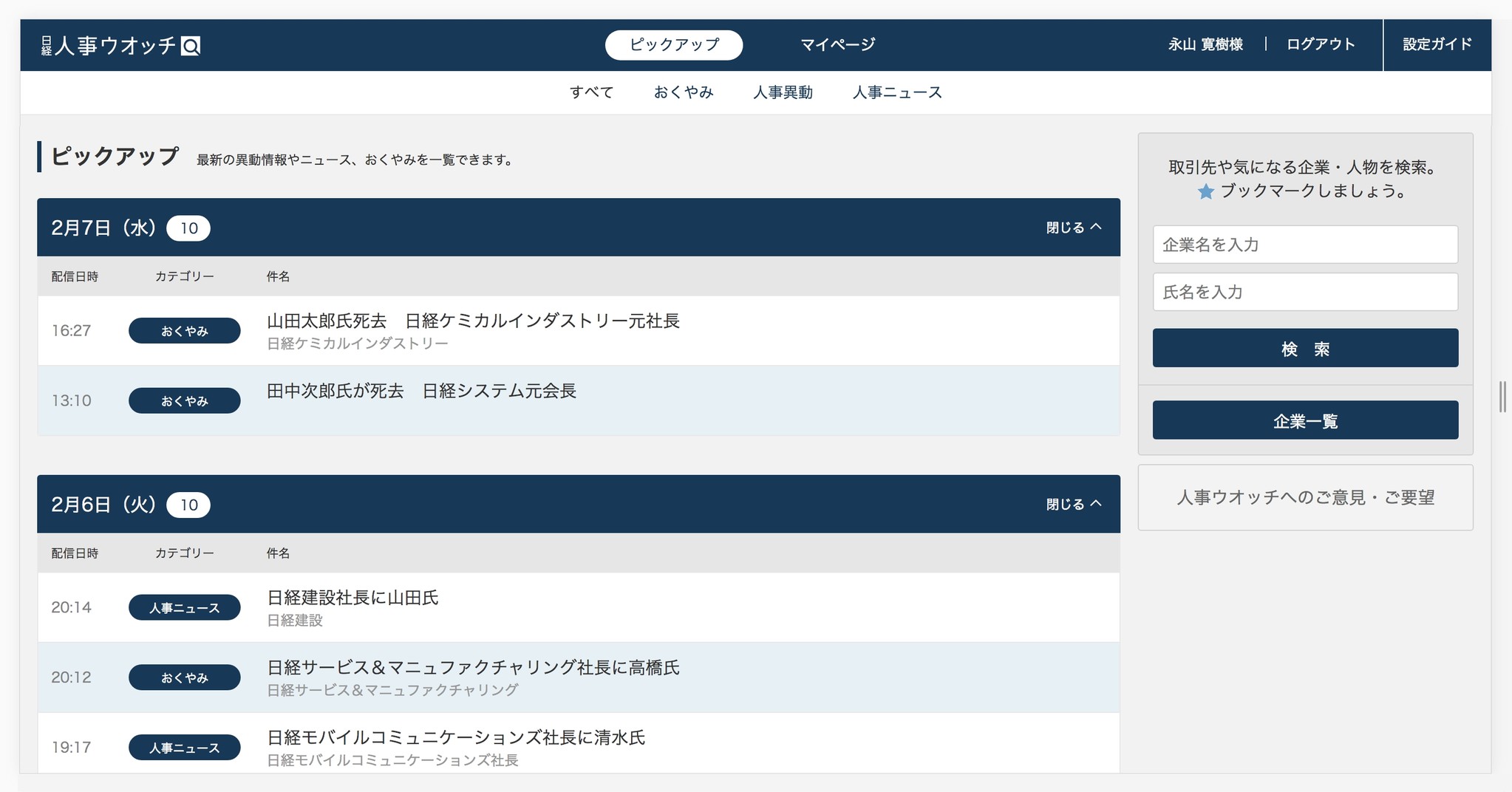Collapse the 2月6日 (火) section
The image size is (1512, 792).
point(1074,504)
